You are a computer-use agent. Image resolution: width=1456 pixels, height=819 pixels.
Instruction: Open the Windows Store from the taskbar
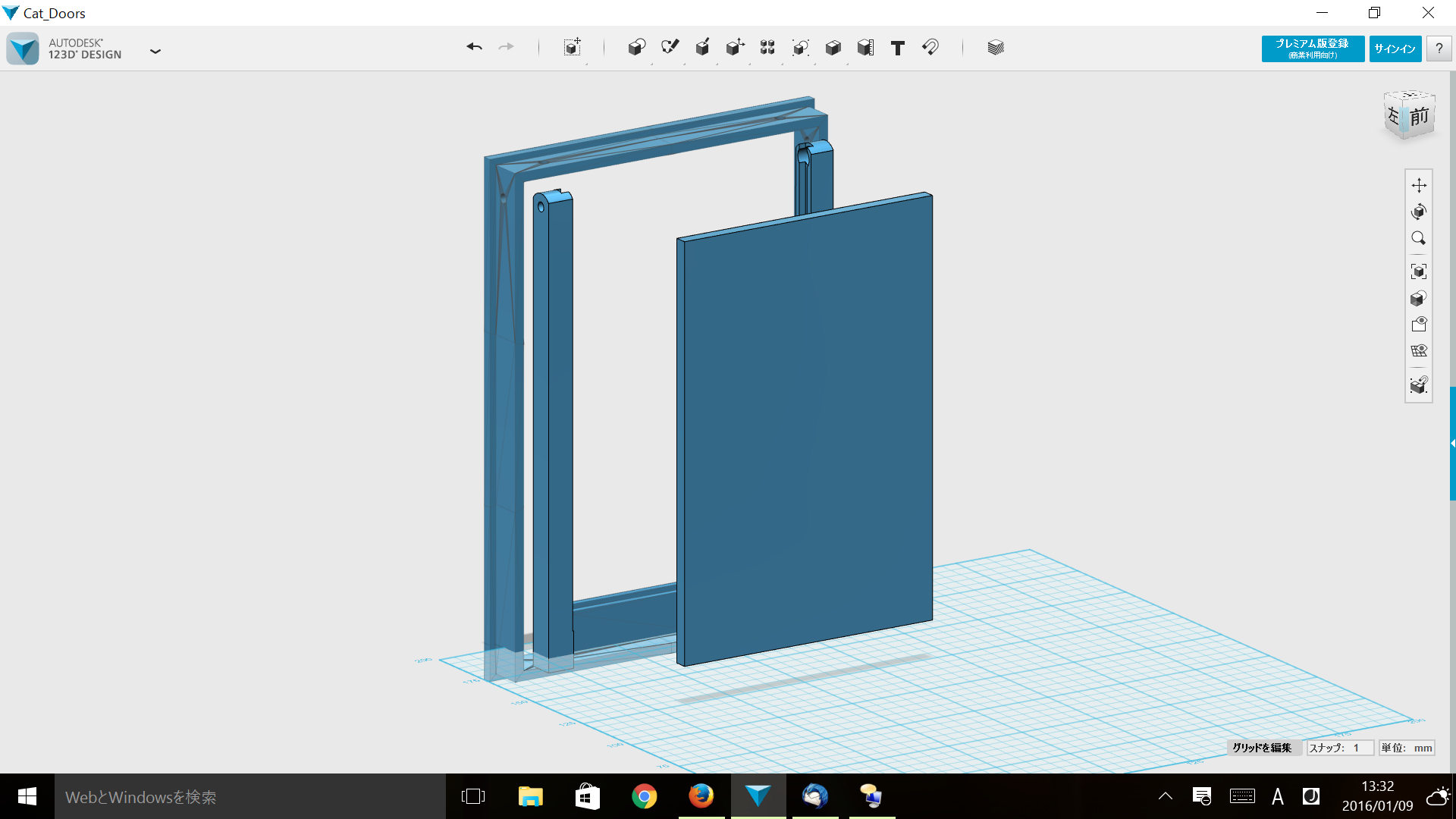587,796
